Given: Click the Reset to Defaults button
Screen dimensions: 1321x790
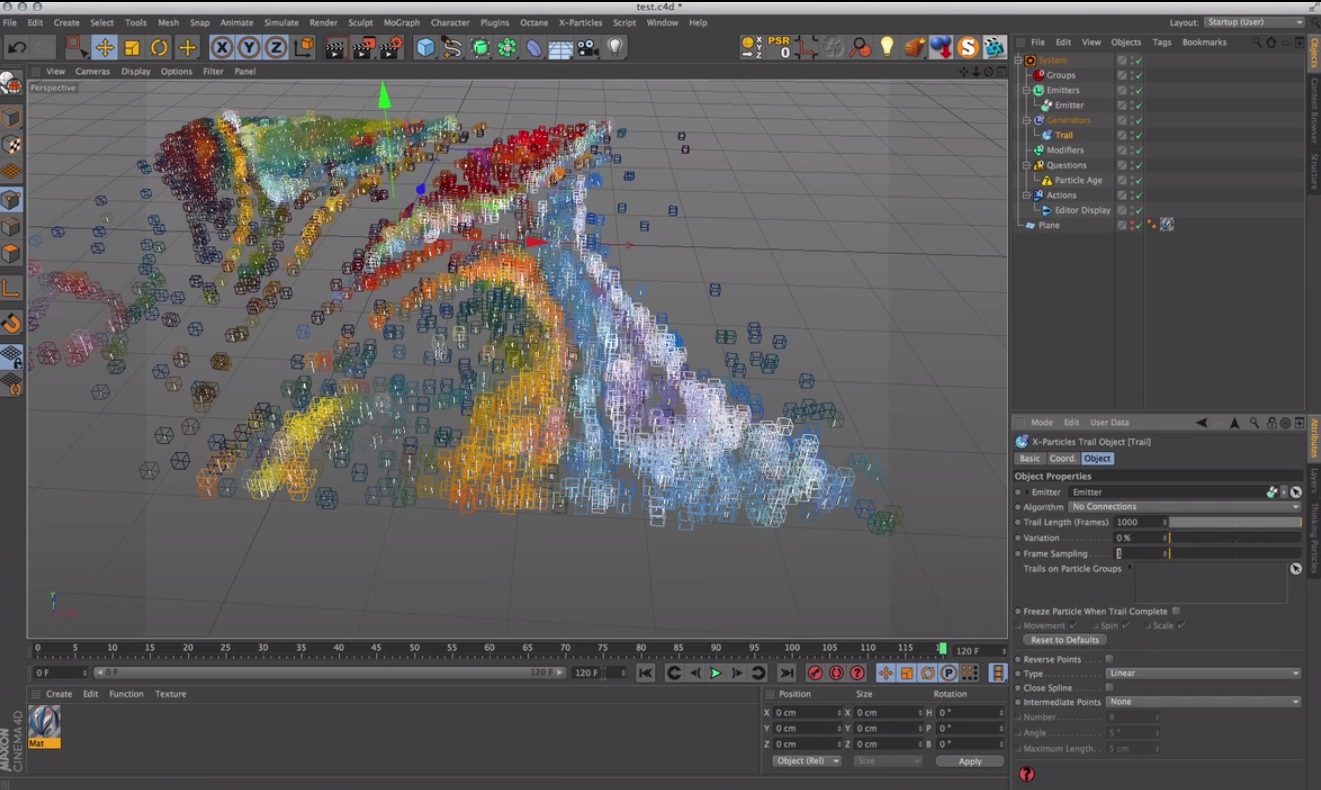Looking at the screenshot, I should point(1065,640).
